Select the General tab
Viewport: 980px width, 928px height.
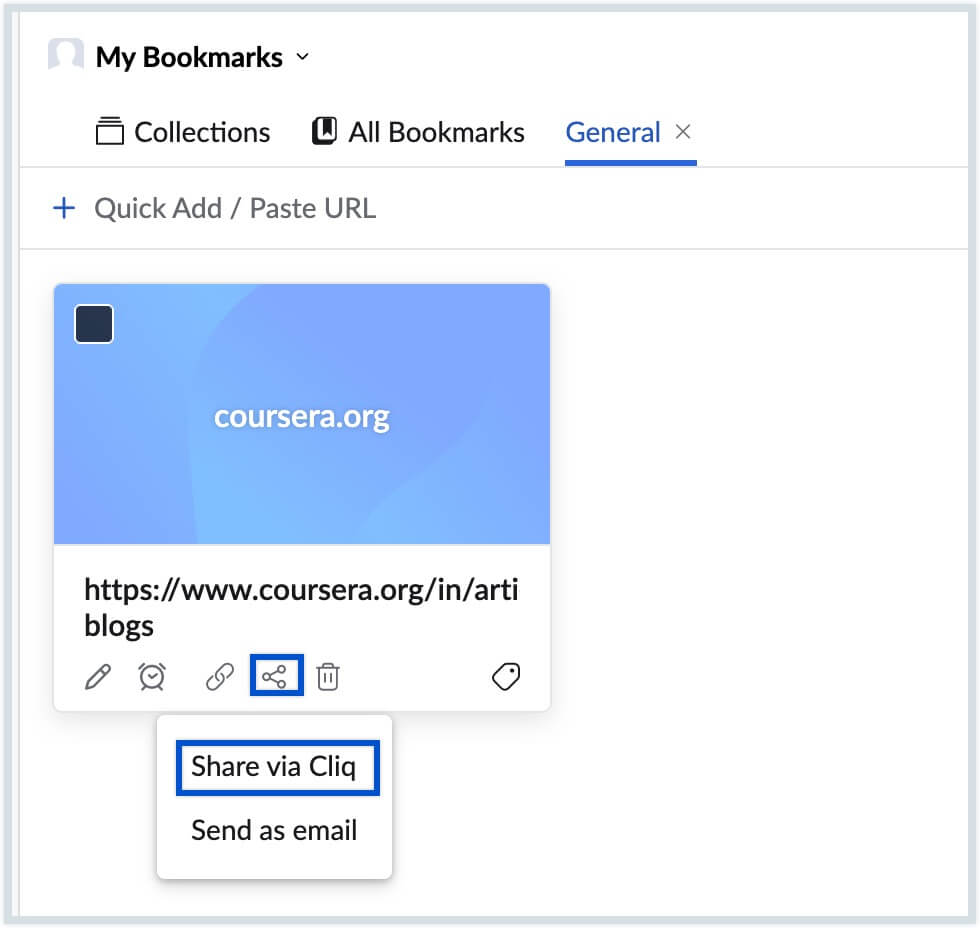click(612, 132)
